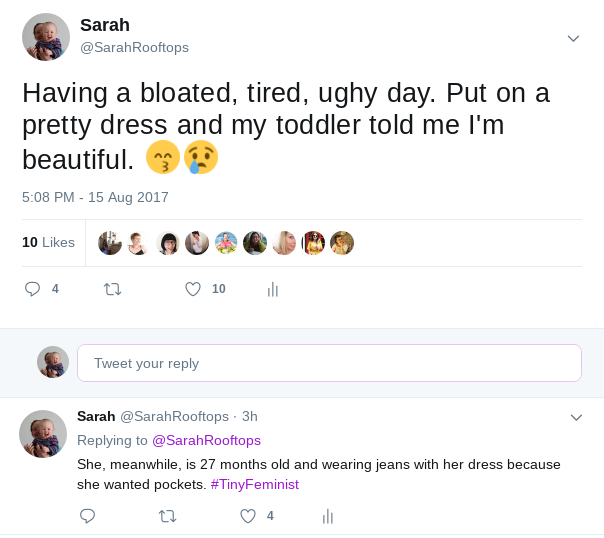The image size is (604, 538).
Task: Expand the main tweet options chevron
Action: (573, 38)
